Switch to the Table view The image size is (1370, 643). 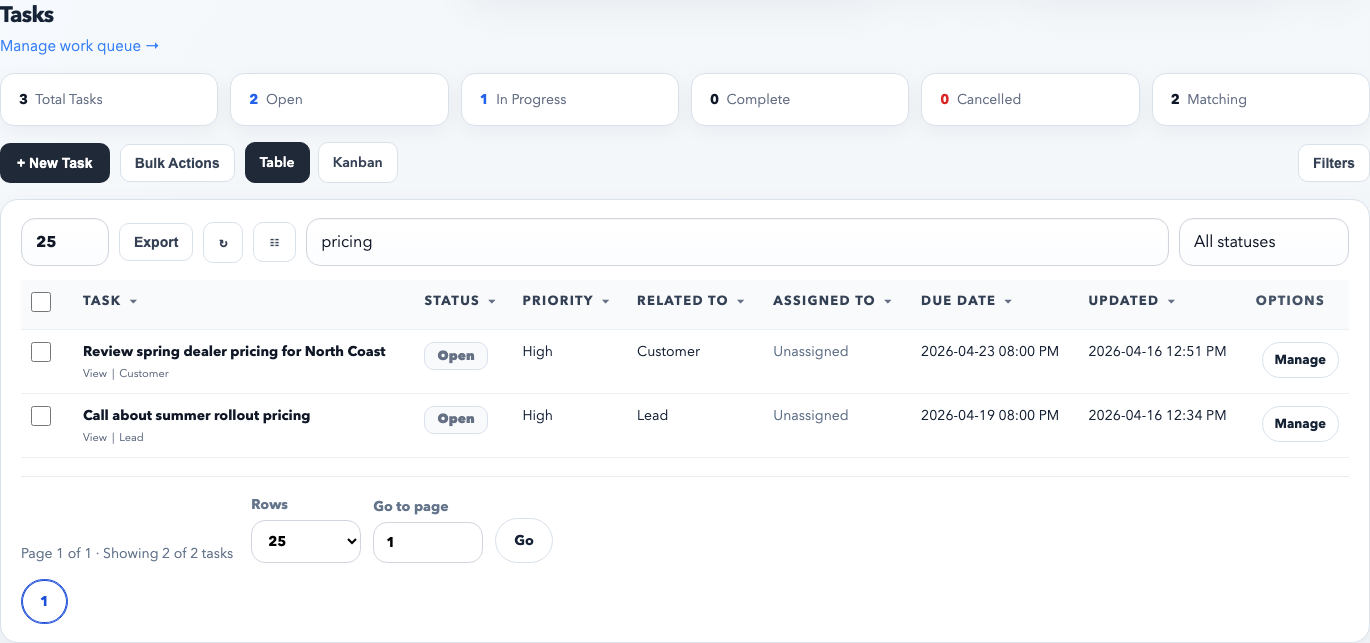pos(277,162)
